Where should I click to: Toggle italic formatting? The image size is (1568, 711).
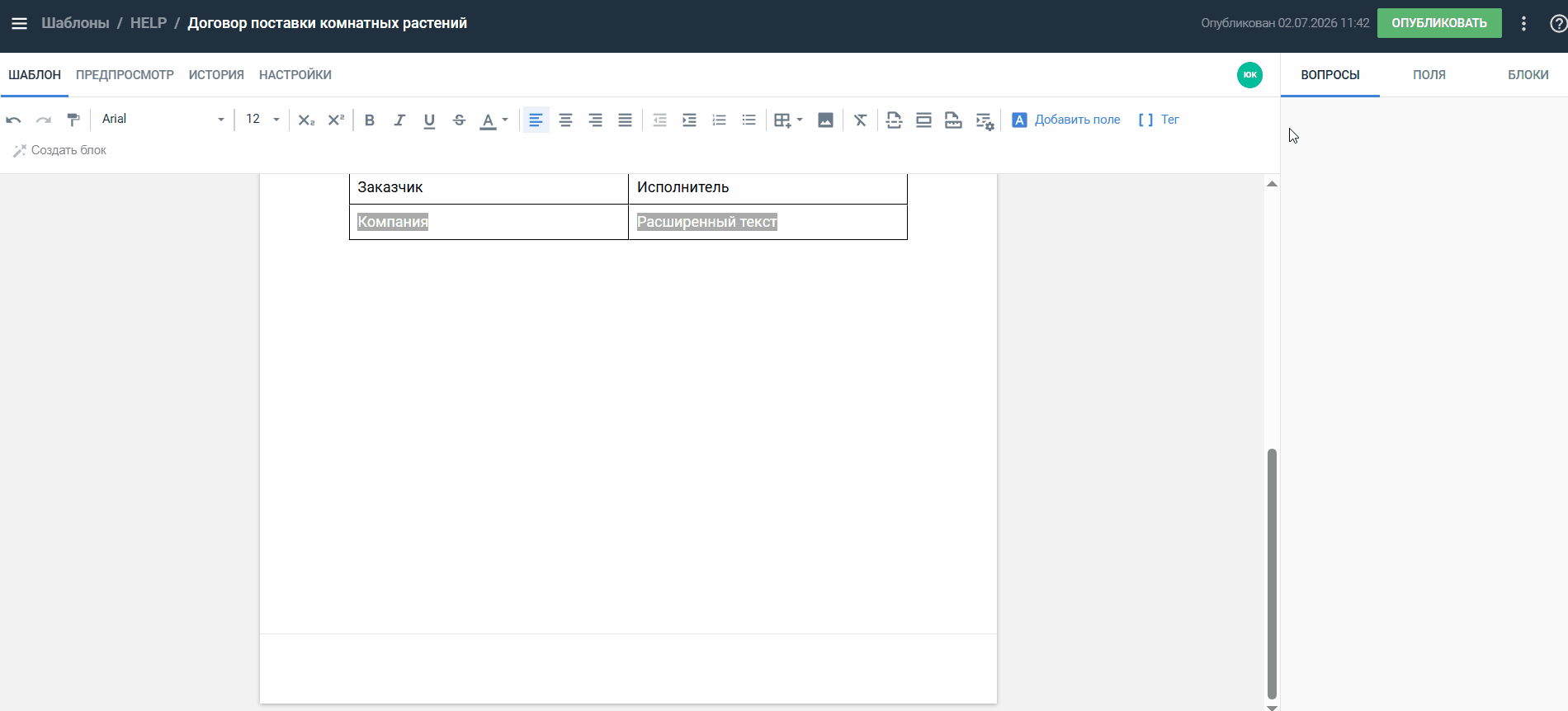399,120
